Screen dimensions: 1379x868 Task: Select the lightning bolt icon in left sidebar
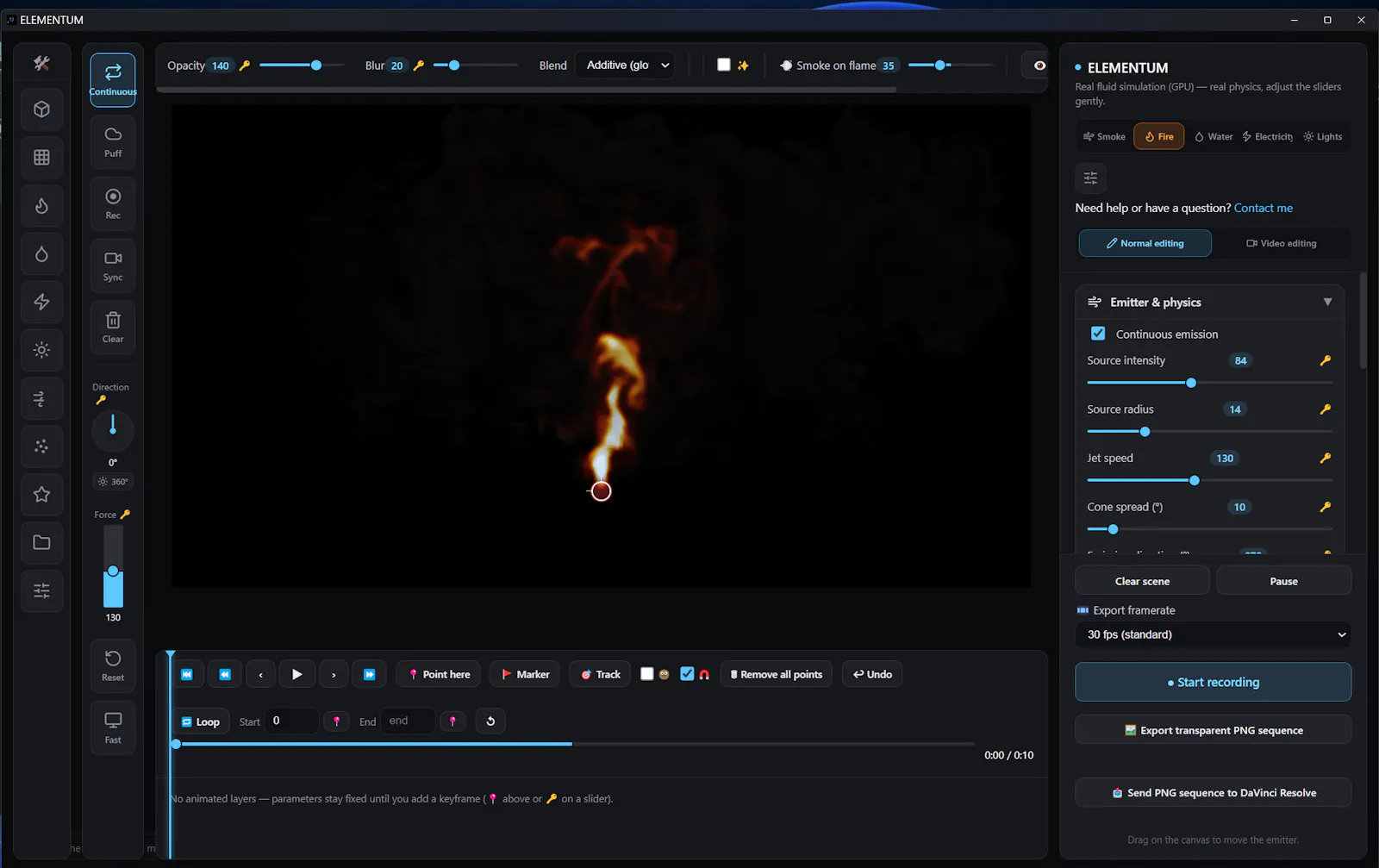[x=41, y=302]
